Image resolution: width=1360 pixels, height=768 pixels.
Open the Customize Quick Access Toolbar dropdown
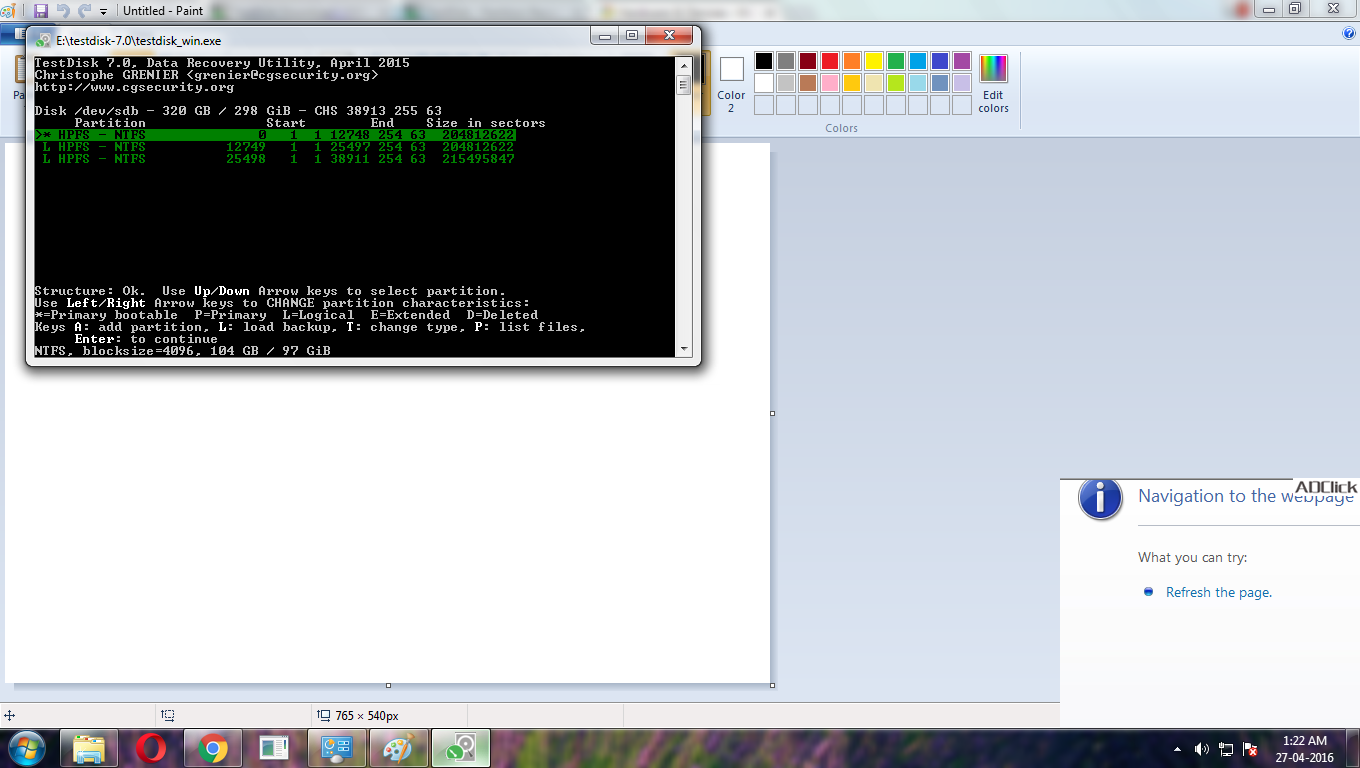pos(103,11)
